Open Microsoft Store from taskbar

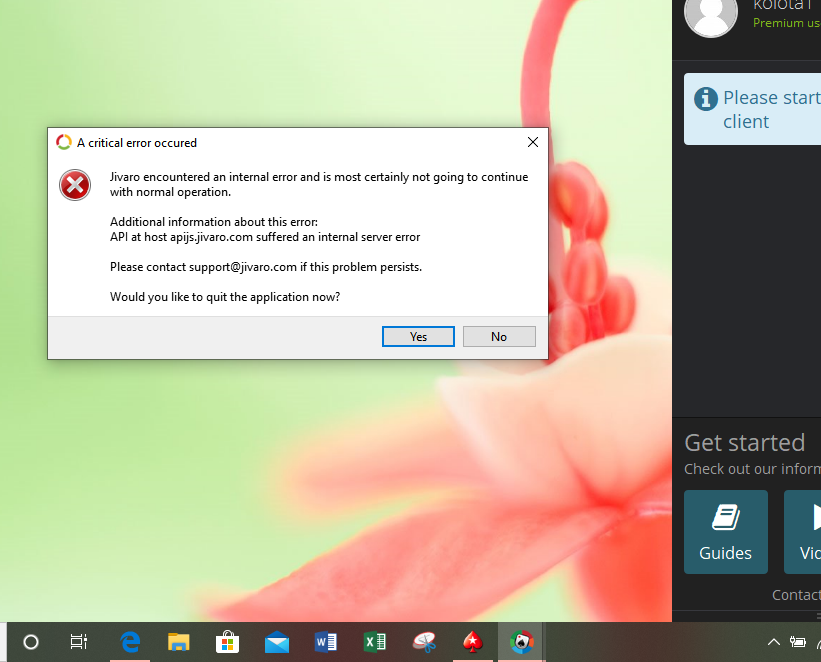(x=227, y=642)
